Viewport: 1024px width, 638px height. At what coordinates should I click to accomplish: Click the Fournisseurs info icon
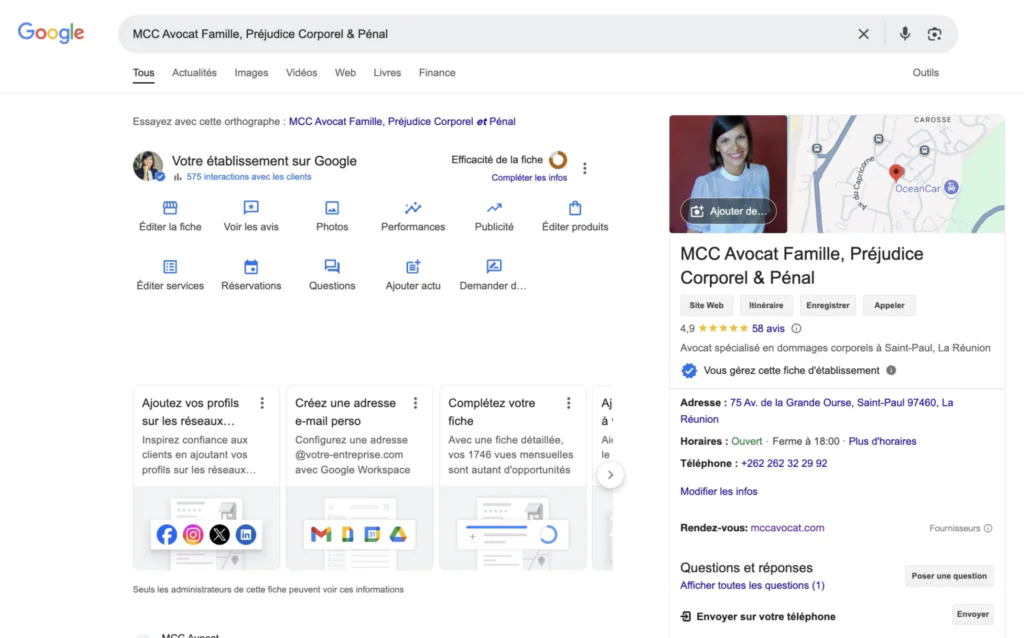(x=988, y=528)
